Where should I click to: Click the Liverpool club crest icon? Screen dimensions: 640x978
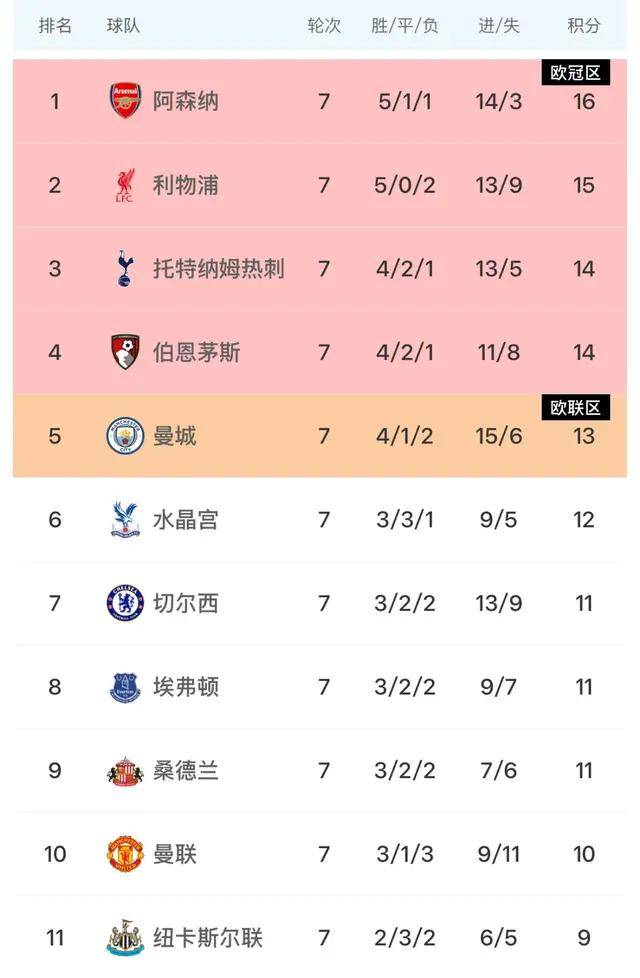pyautogui.click(x=125, y=185)
